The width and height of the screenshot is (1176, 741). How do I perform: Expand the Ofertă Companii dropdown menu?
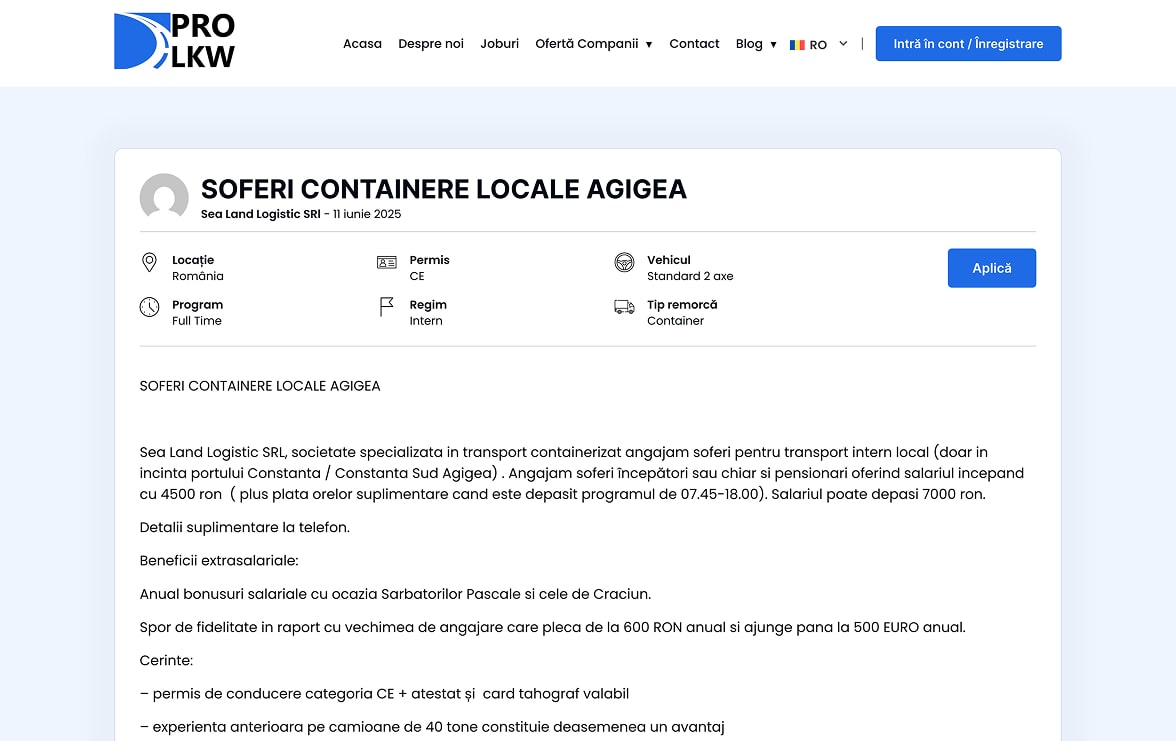pos(594,44)
